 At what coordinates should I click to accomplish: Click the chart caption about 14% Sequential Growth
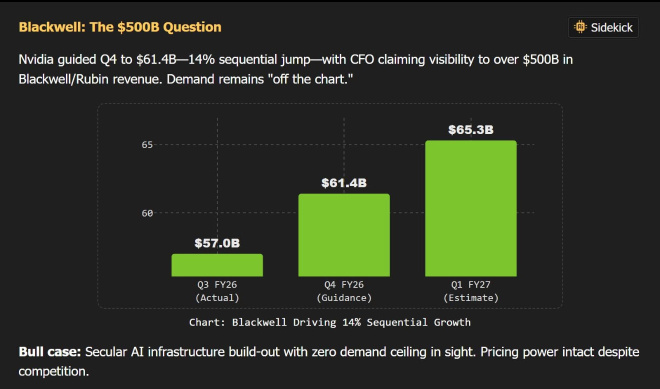coord(330,322)
